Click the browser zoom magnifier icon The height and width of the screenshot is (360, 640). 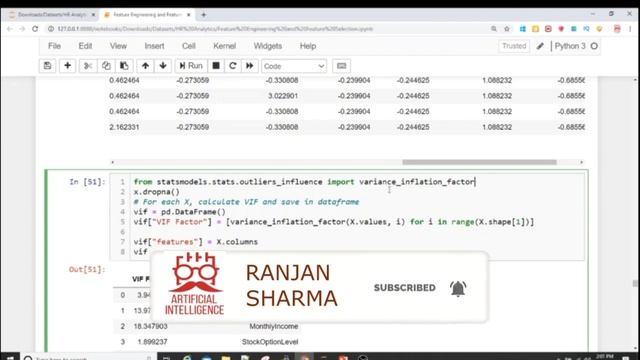pos(494,29)
